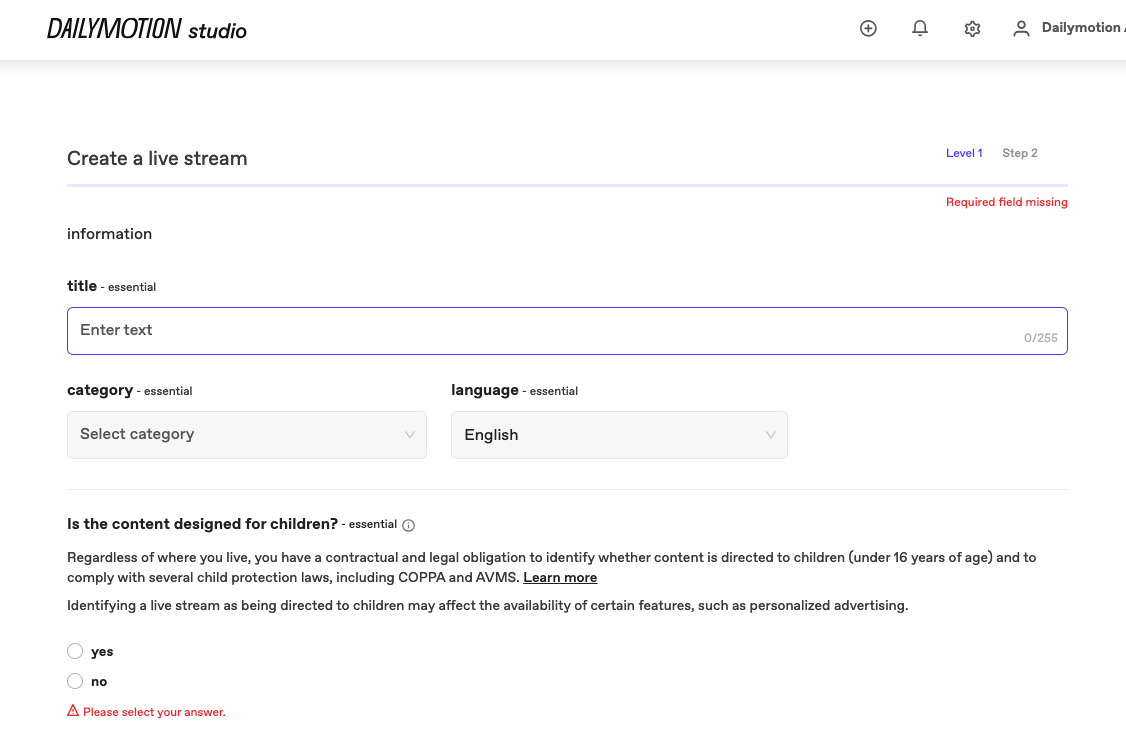Select no for content designed for children
Screen dimensions: 1126x748
coord(75,680)
